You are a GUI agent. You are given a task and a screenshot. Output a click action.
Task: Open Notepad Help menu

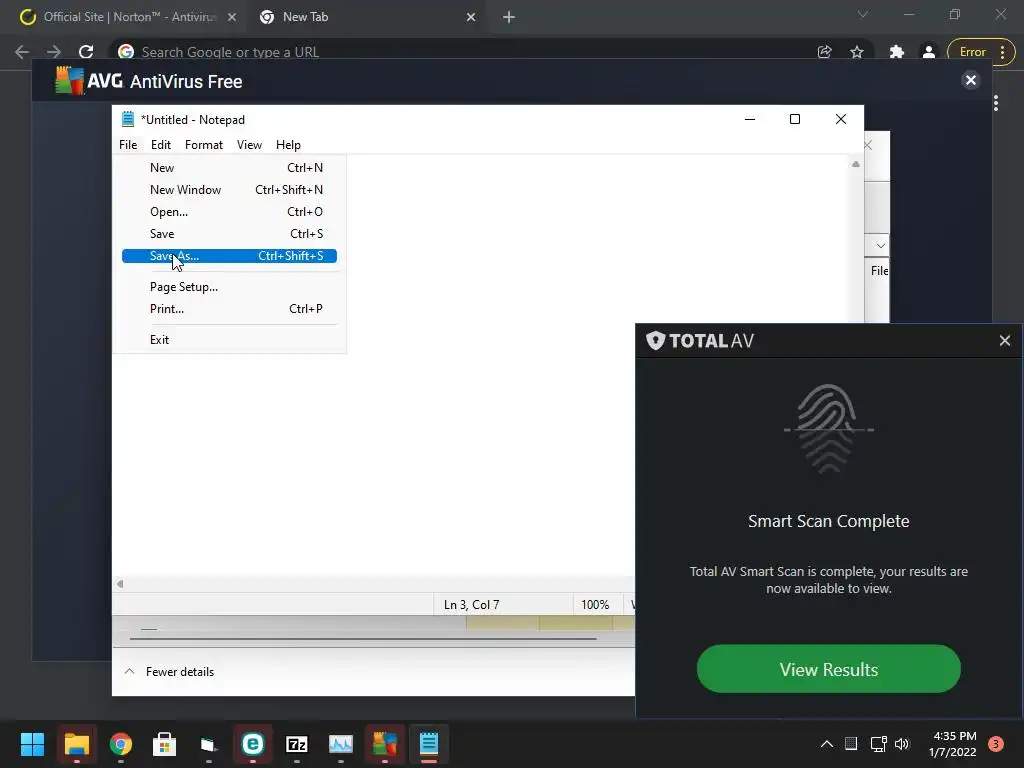288,145
